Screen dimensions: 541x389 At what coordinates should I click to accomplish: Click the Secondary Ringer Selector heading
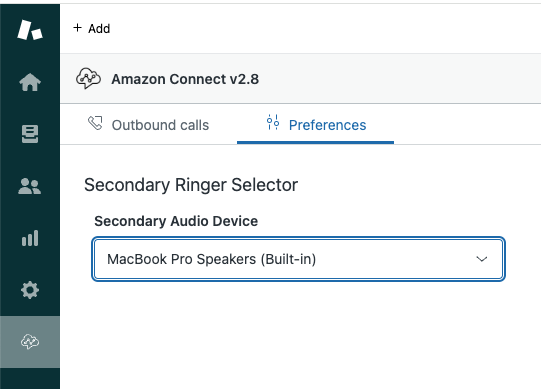click(x=191, y=185)
